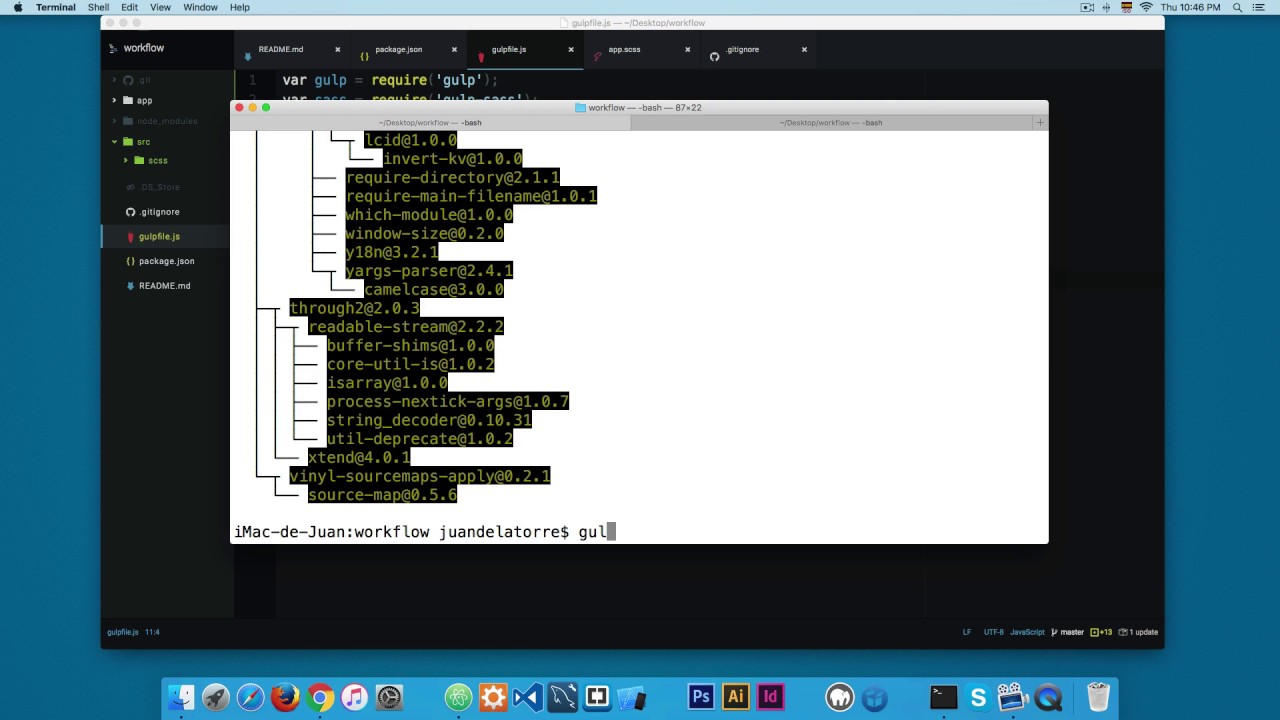
Task: Expand the app folder in tree
Action: coord(114,100)
